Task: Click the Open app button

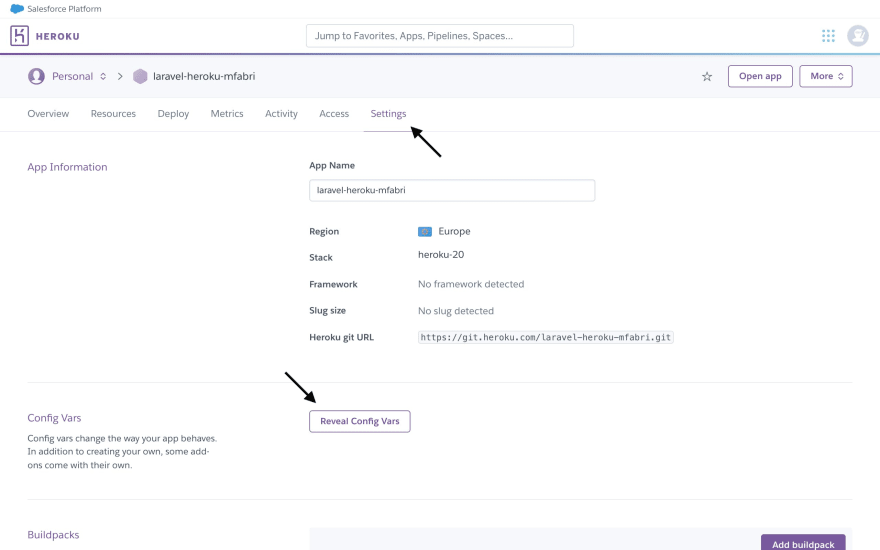Action: coord(760,76)
